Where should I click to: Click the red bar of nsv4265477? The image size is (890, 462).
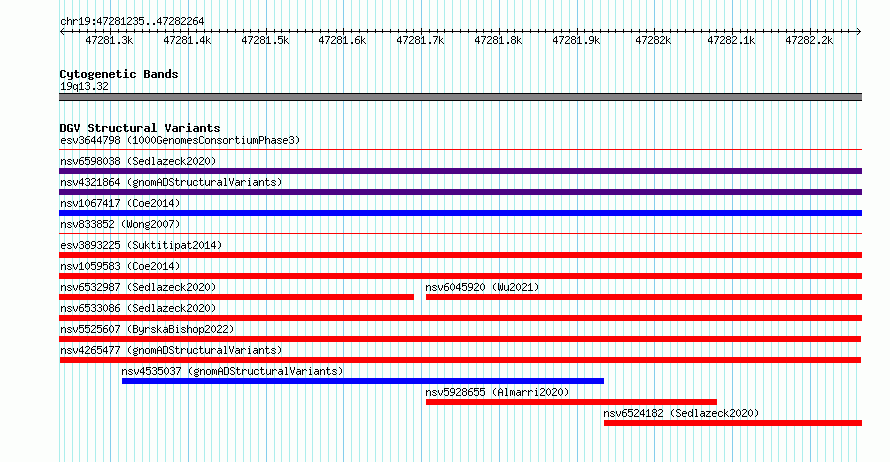point(460,360)
